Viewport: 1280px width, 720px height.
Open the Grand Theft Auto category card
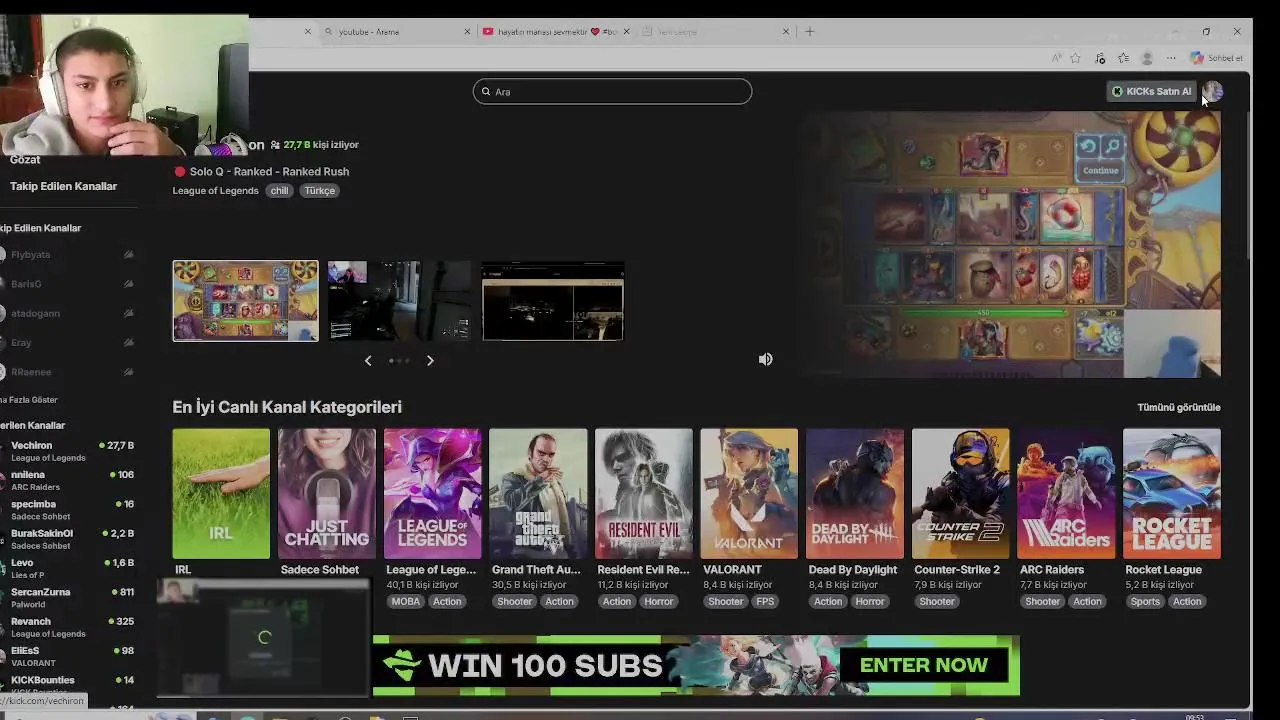point(538,493)
